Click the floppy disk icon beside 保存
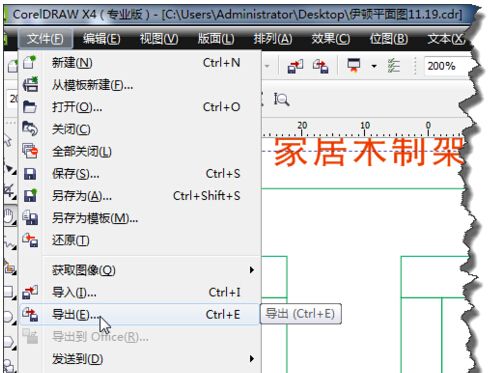Image resolution: width=496 pixels, height=373 pixels. pos(30,174)
